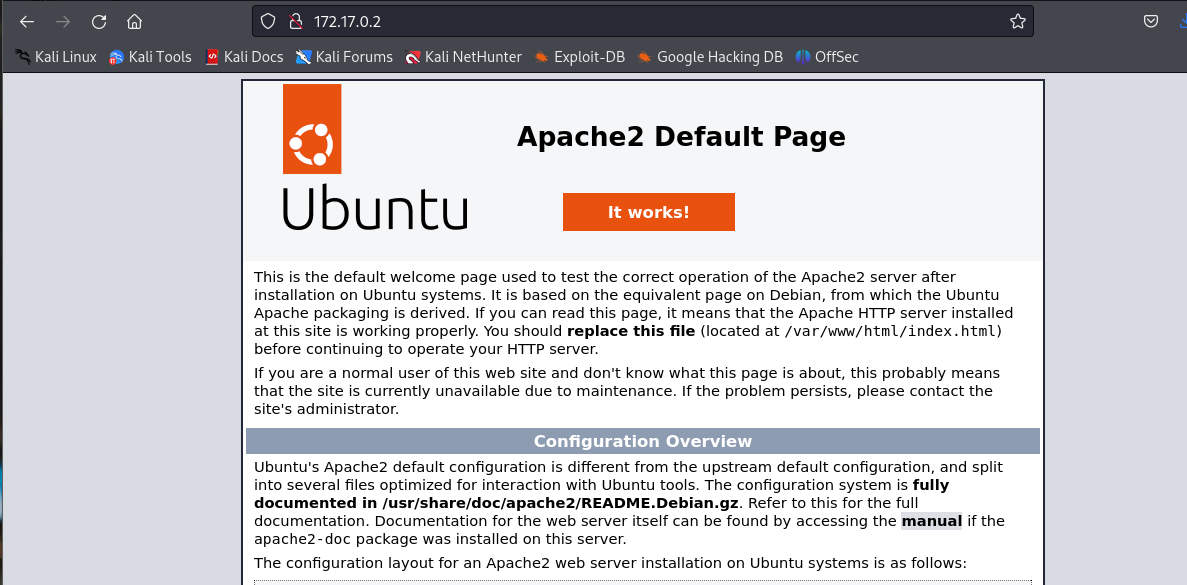This screenshot has width=1187, height=585.
Task: Open the Kali NetHunter bookmark
Action: point(463,57)
